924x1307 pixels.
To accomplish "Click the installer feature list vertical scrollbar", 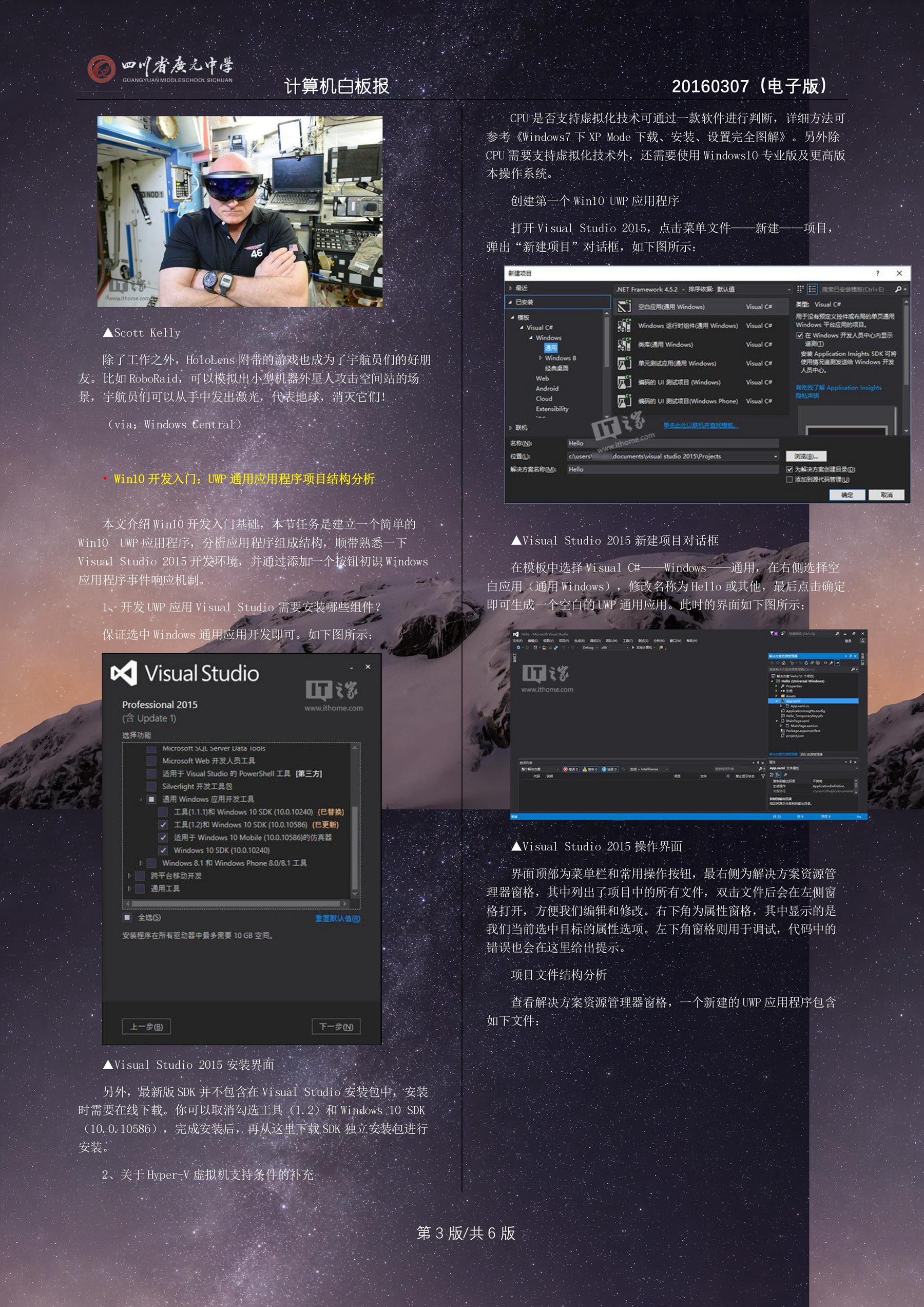I will (355, 820).
